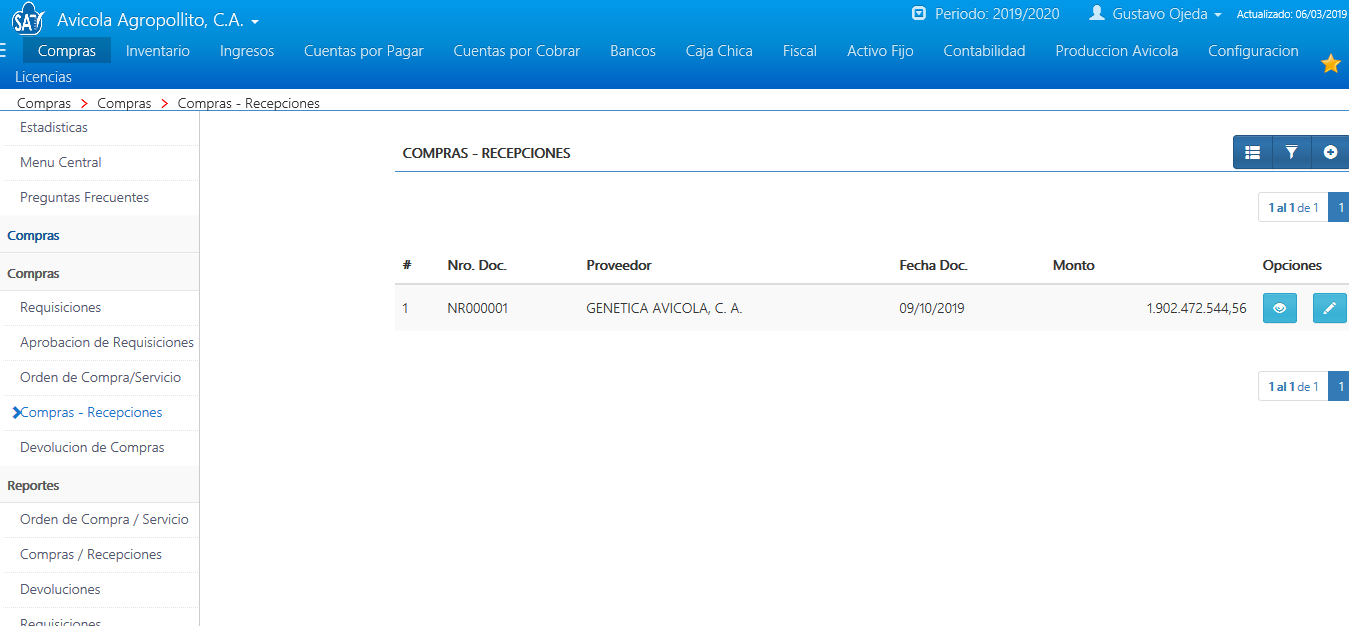Click the Proveedor column header
Image resolution: width=1349 pixels, height=626 pixels.
pos(619,265)
